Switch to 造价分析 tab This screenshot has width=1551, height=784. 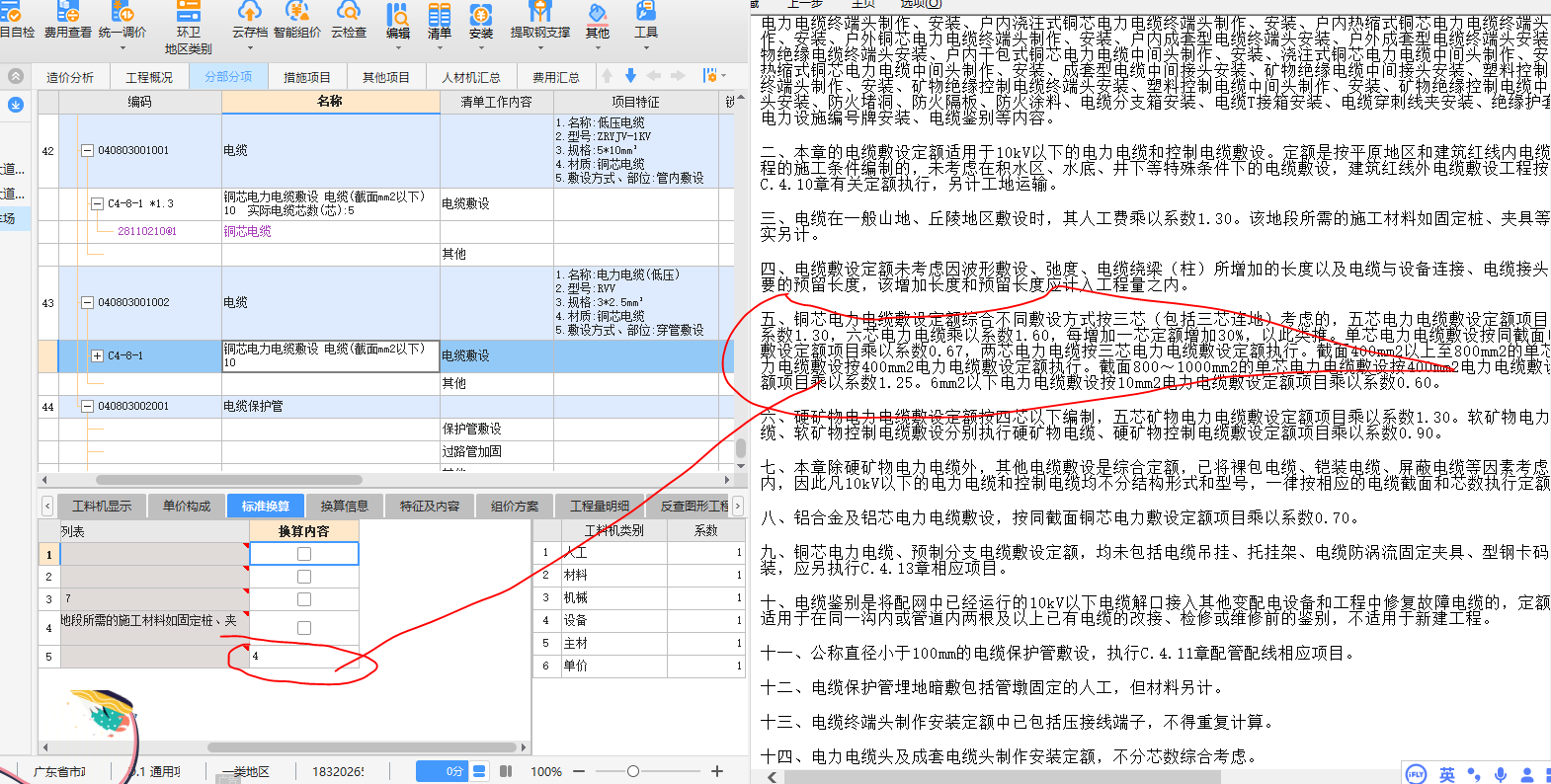pyautogui.click(x=70, y=77)
